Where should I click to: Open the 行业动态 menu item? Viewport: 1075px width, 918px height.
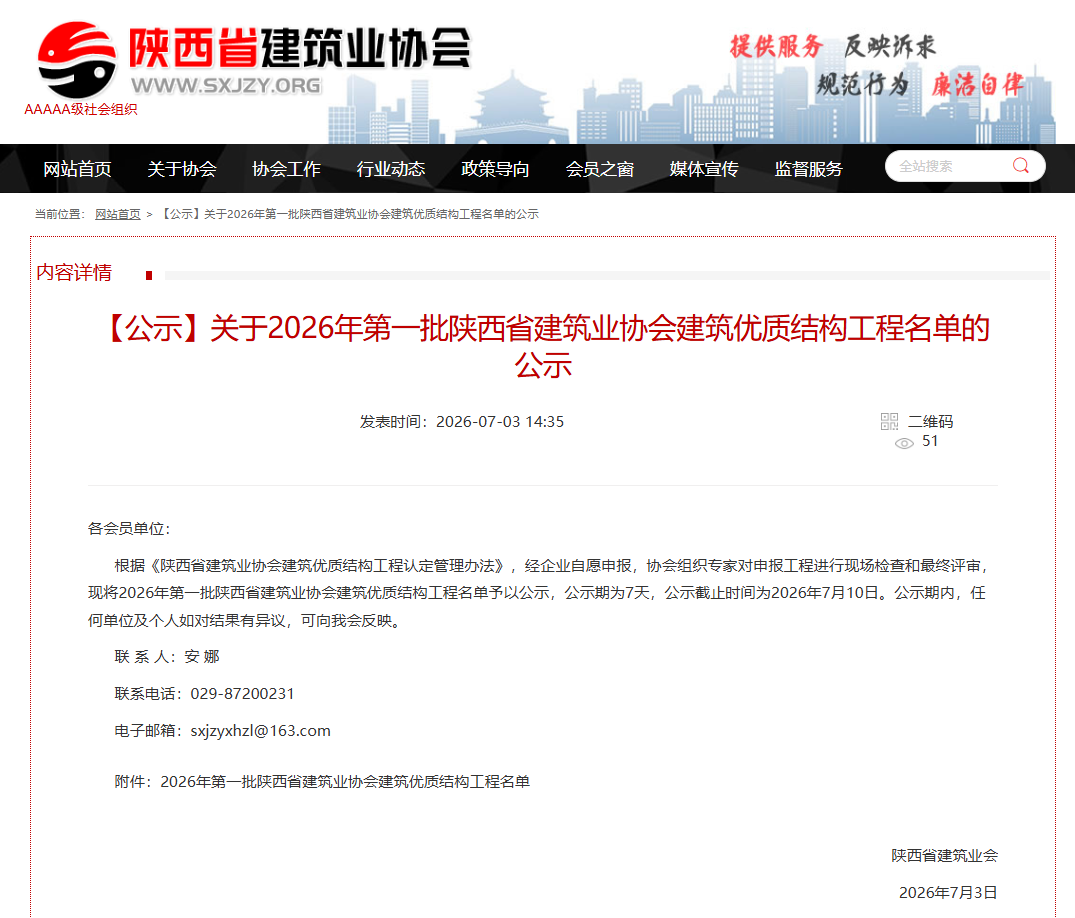point(391,169)
